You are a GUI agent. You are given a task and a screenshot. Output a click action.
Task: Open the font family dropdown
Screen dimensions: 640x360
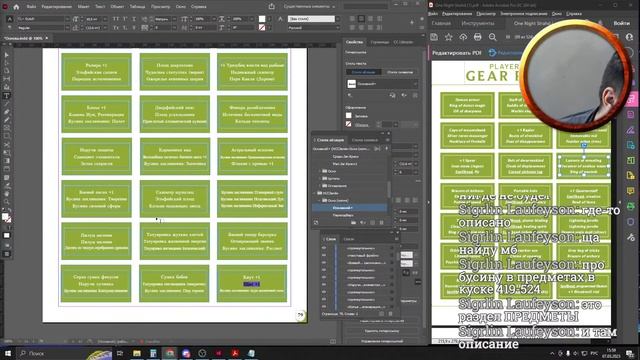pos(67,19)
